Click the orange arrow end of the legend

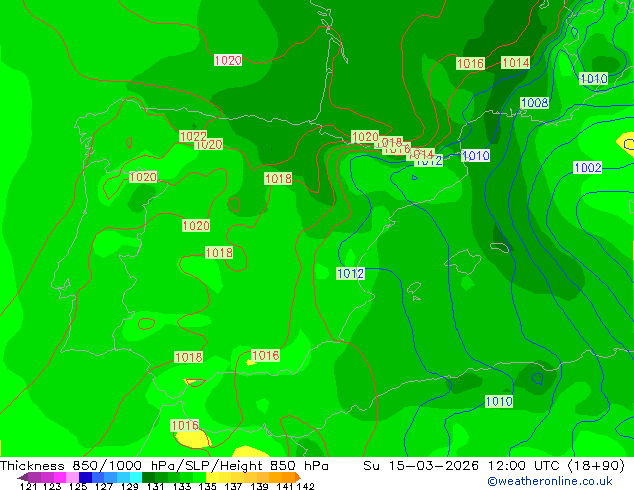tap(298, 477)
